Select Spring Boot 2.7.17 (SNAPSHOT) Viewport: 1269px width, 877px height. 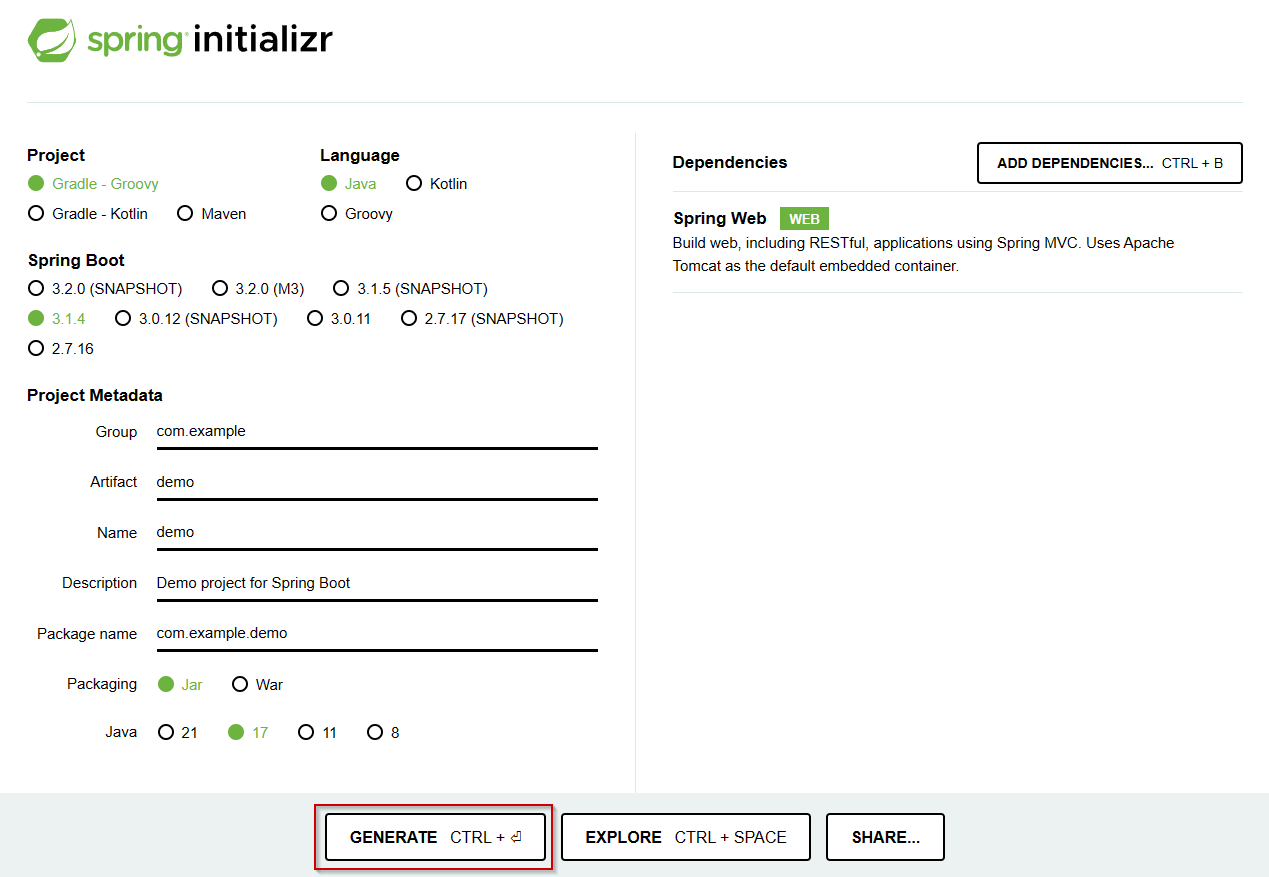[482, 319]
